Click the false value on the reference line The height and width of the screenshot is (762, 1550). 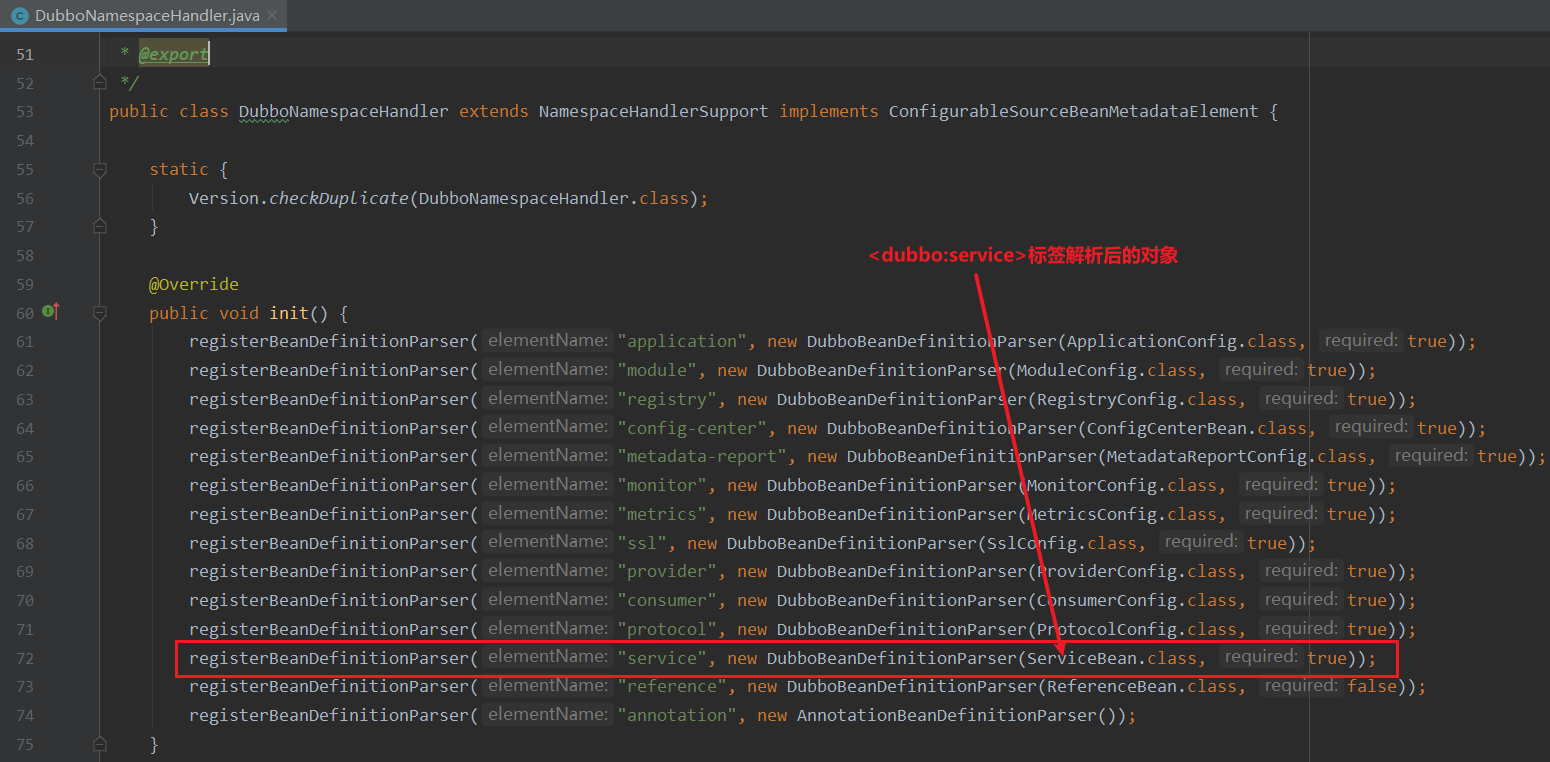[x=1372, y=686]
